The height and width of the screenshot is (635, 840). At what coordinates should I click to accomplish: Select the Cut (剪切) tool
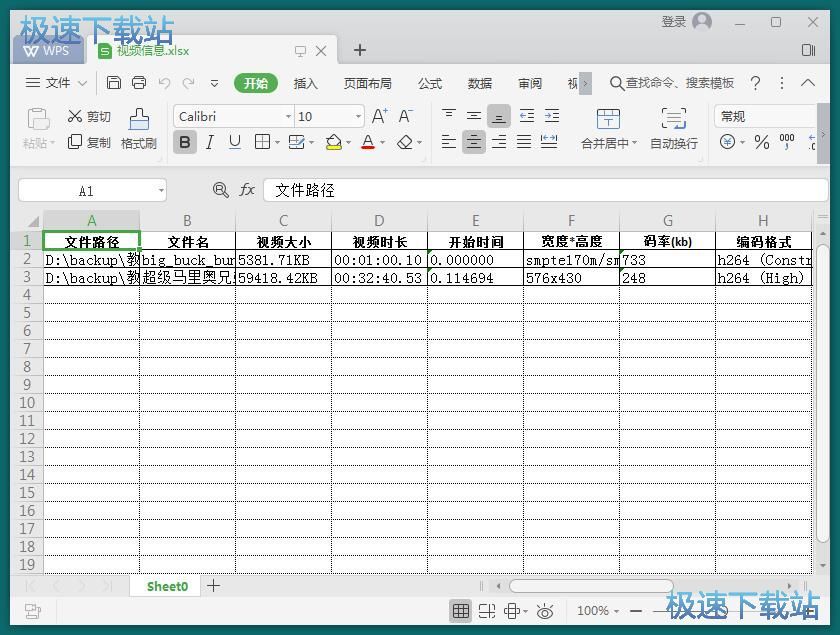(x=88, y=116)
